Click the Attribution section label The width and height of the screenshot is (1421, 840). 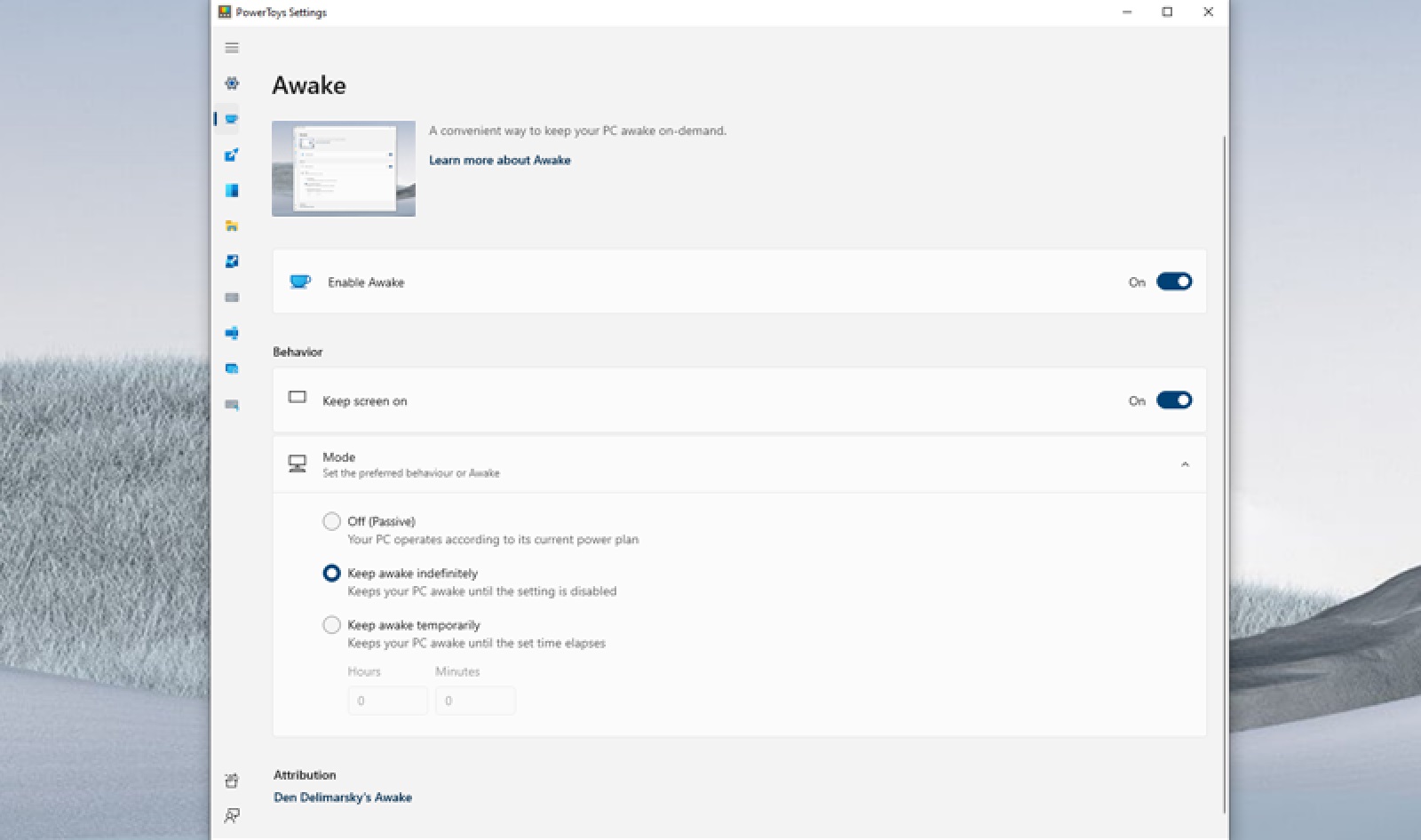[x=305, y=775]
